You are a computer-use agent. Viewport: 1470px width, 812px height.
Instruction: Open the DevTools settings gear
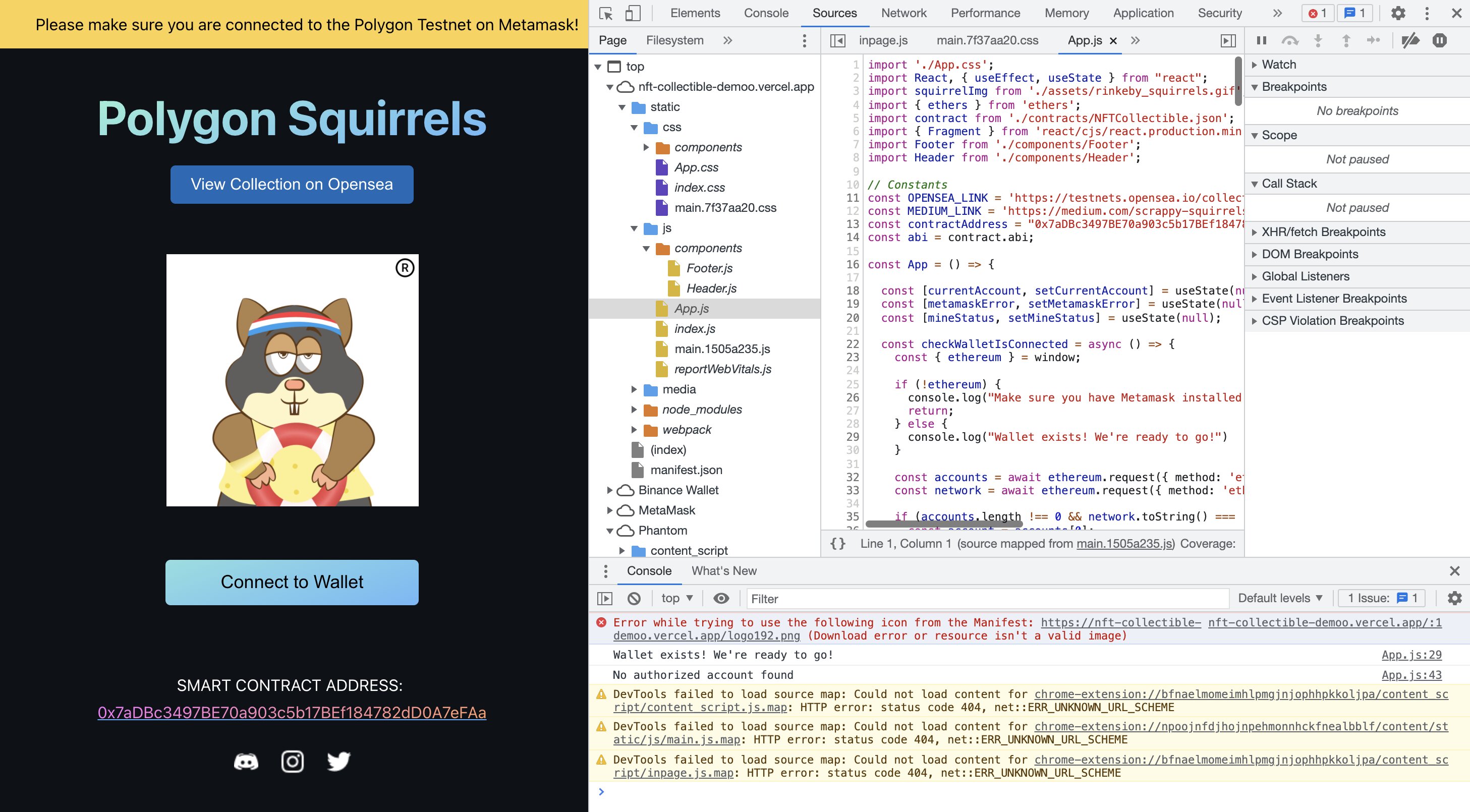[1398, 13]
